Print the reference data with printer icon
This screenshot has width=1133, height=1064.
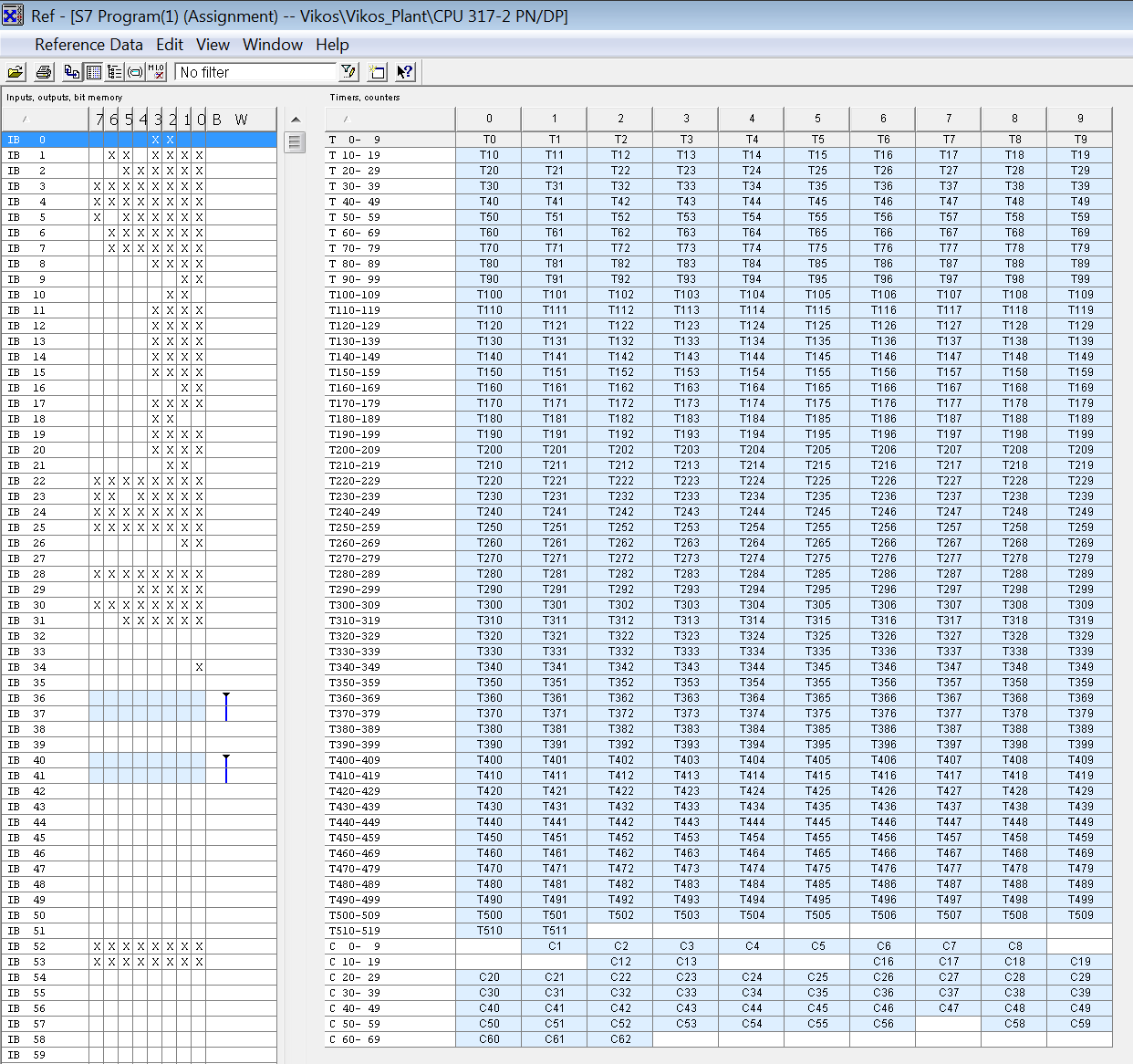43,72
